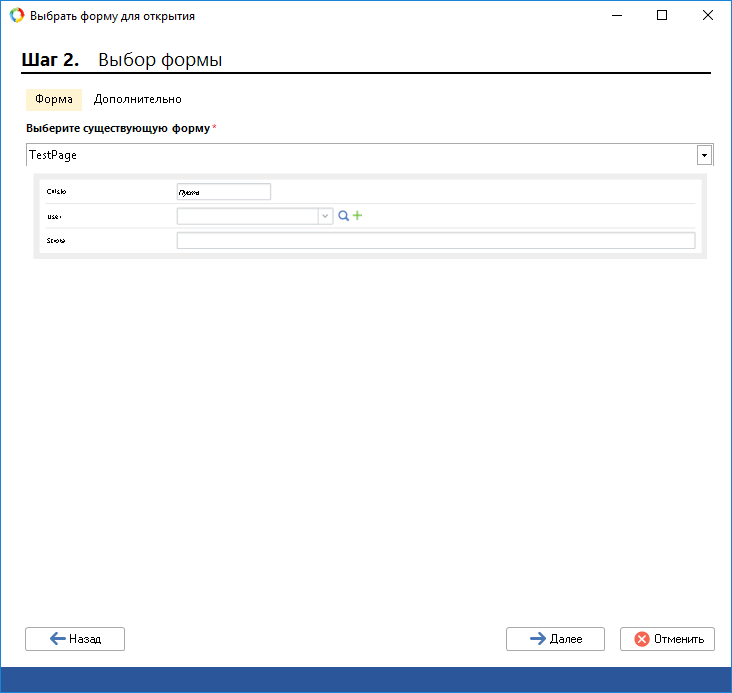Expand the existing form dropdown arrow
This screenshot has height=693, width=732.
[x=704, y=155]
